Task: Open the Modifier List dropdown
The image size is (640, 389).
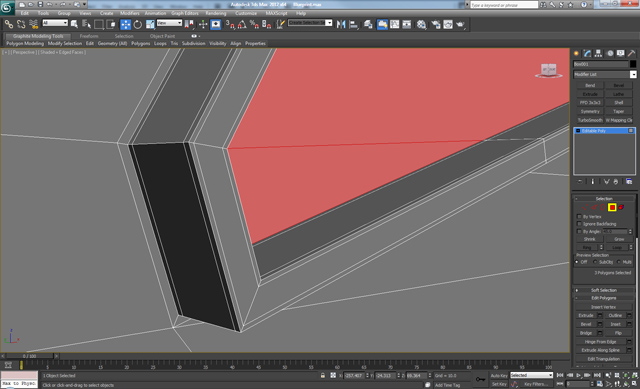Action: (x=604, y=74)
